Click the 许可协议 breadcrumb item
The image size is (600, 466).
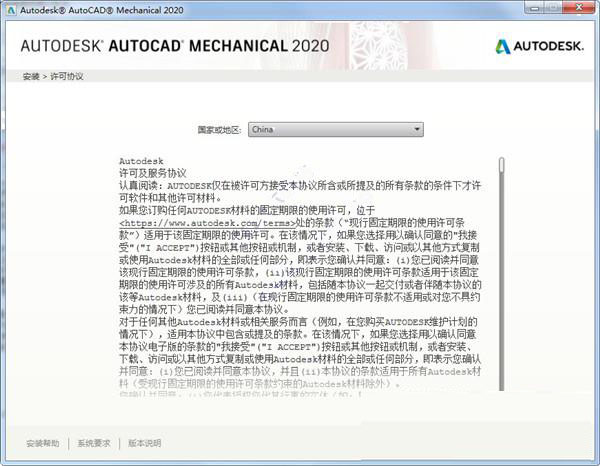[x=67, y=77]
